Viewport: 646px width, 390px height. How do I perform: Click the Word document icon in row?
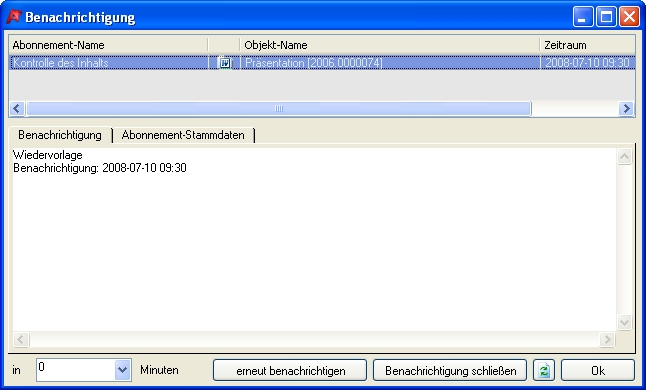coord(225,63)
